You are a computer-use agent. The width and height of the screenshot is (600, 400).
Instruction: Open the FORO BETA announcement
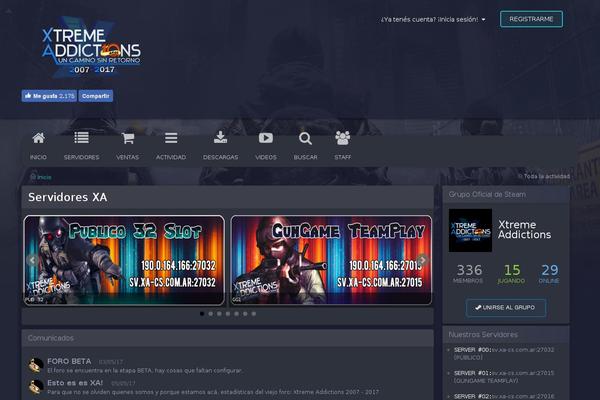(69, 361)
